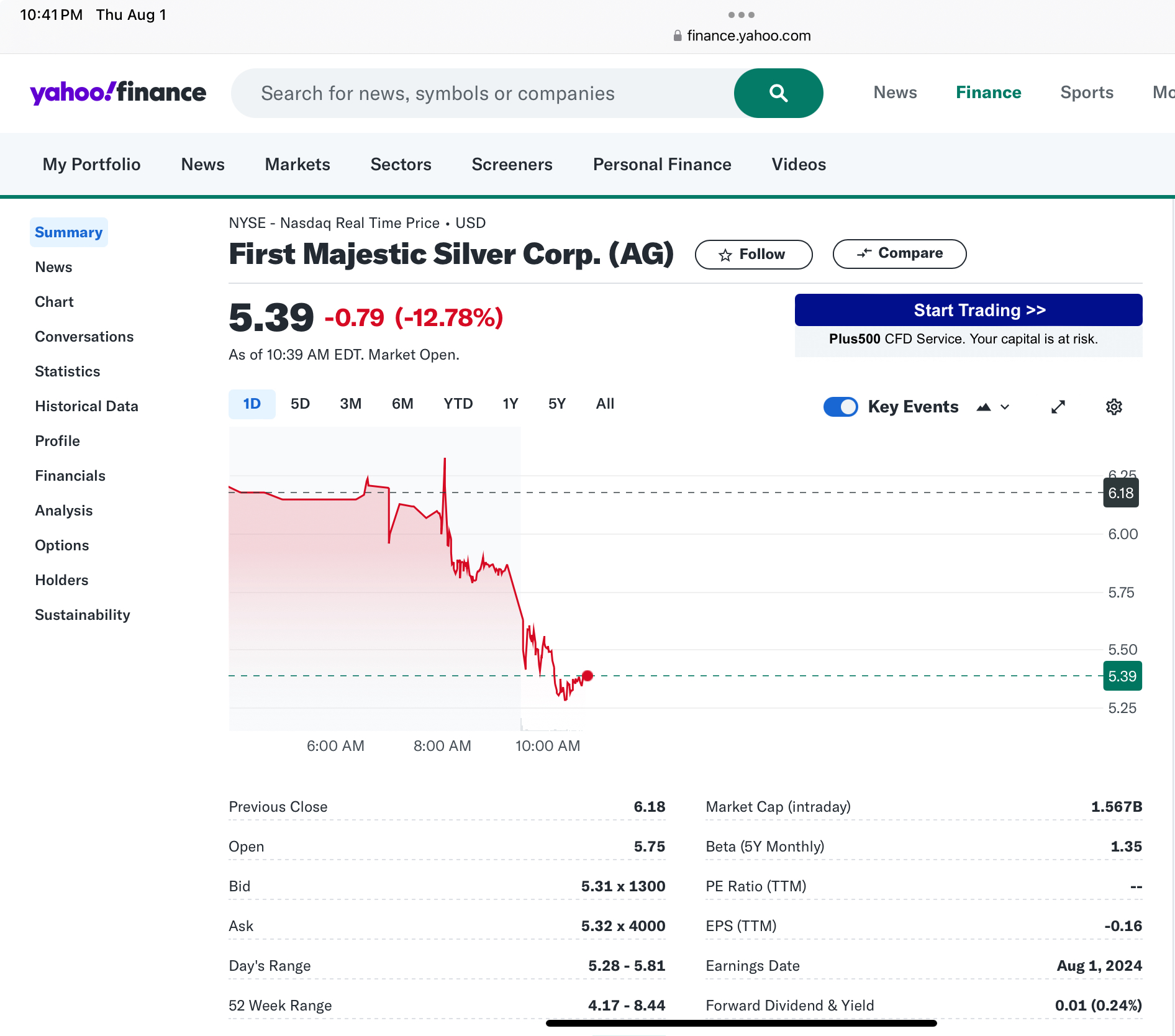Open Historical Data in sidebar

(x=86, y=406)
